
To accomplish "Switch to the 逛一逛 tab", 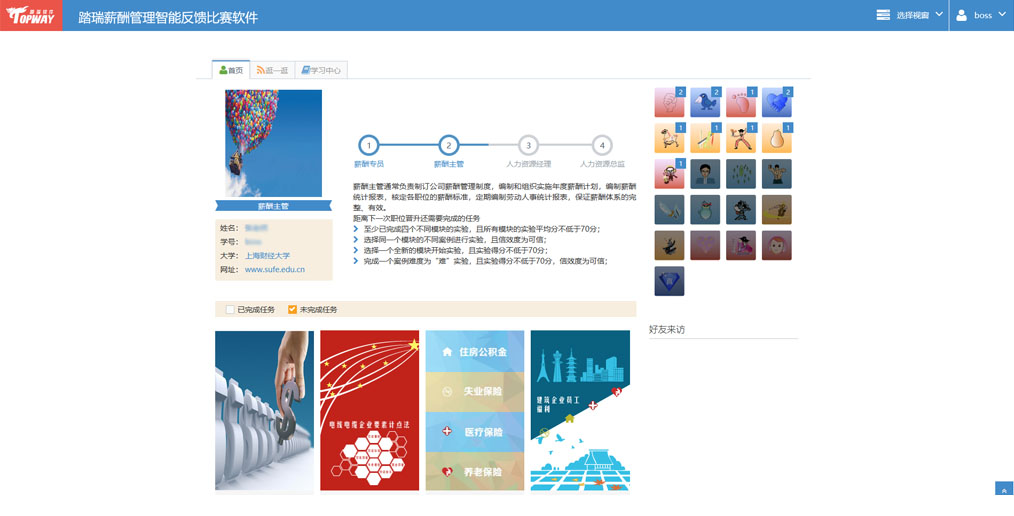I will click(272, 70).
